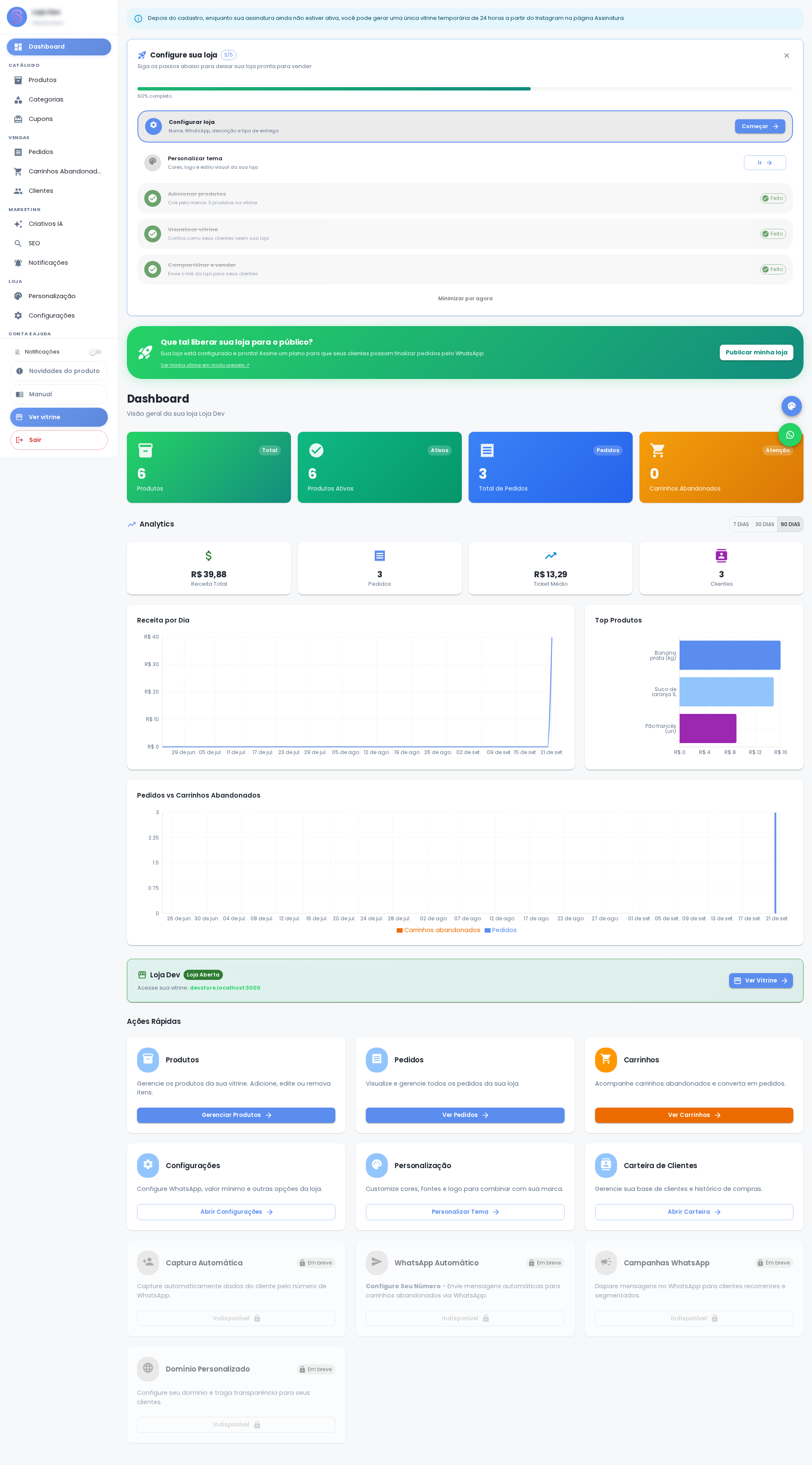Click the dollar sign Receita Total icon
Image resolution: width=812 pixels, height=1465 pixels.
pyautogui.click(x=208, y=556)
